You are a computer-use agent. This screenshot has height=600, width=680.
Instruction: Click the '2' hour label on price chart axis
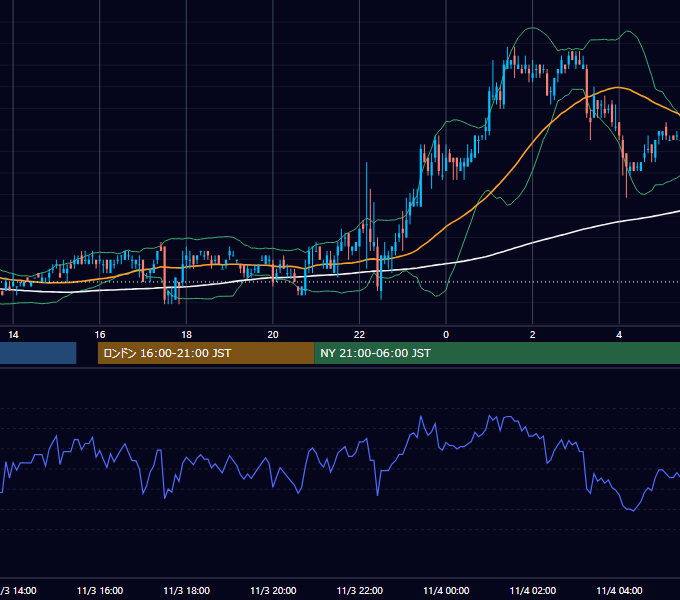coord(533,335)
